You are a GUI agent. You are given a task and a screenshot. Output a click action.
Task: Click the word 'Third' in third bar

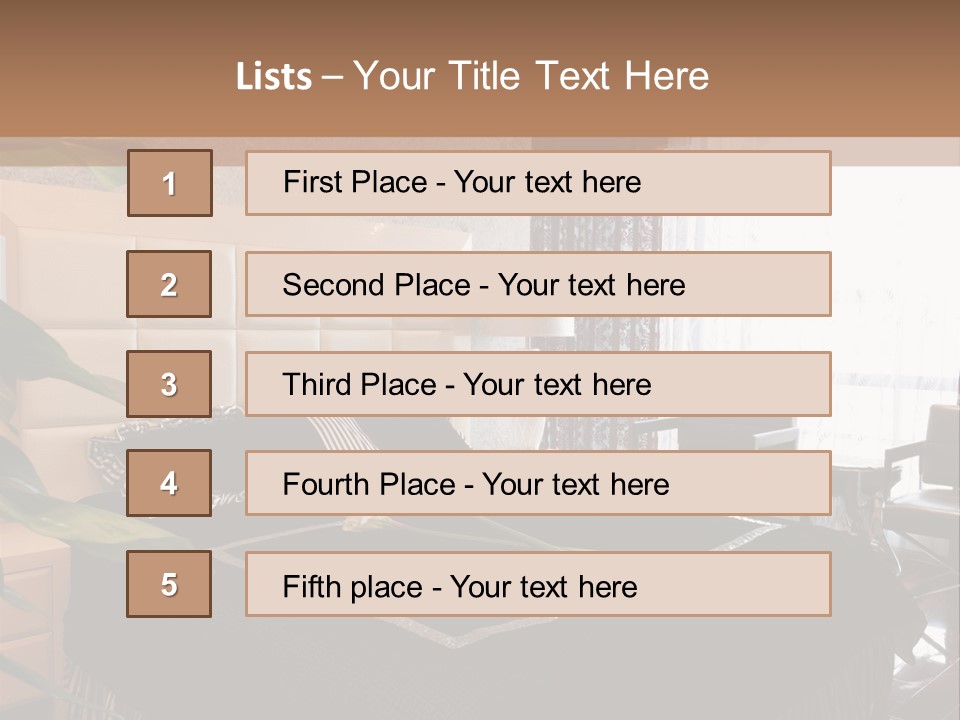click(316, 384)
